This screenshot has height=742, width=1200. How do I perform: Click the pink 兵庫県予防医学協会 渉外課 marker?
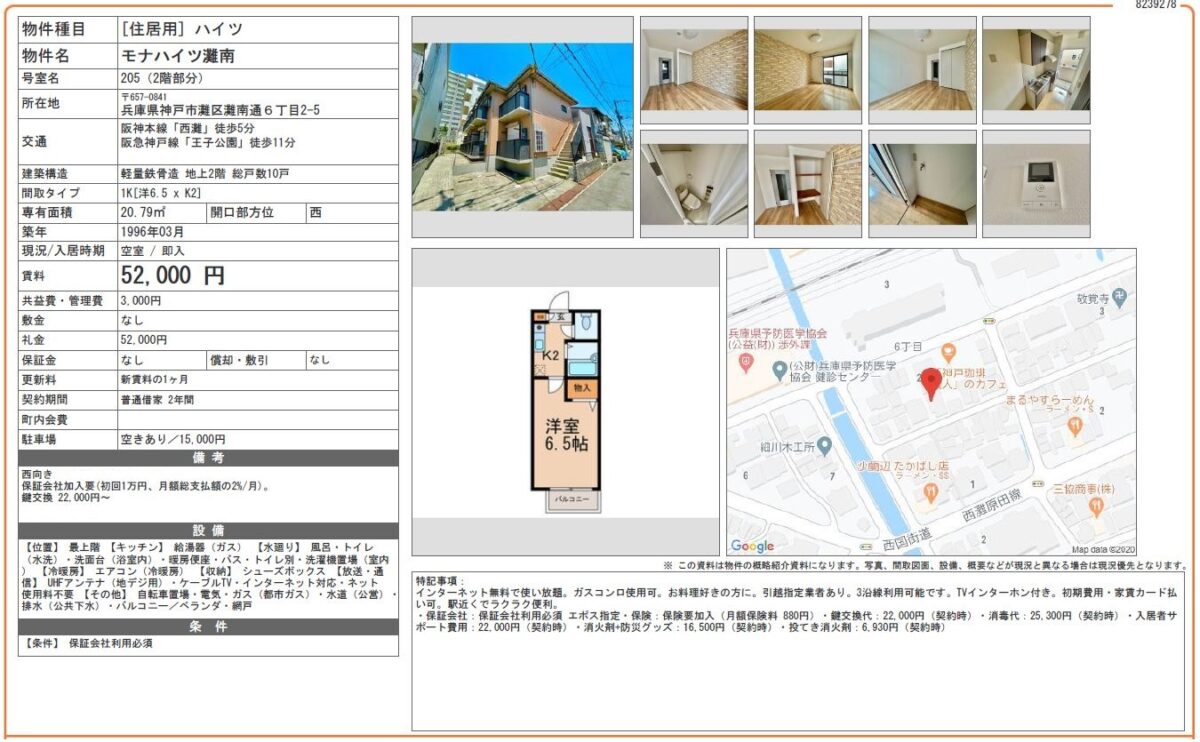(744, 363)
